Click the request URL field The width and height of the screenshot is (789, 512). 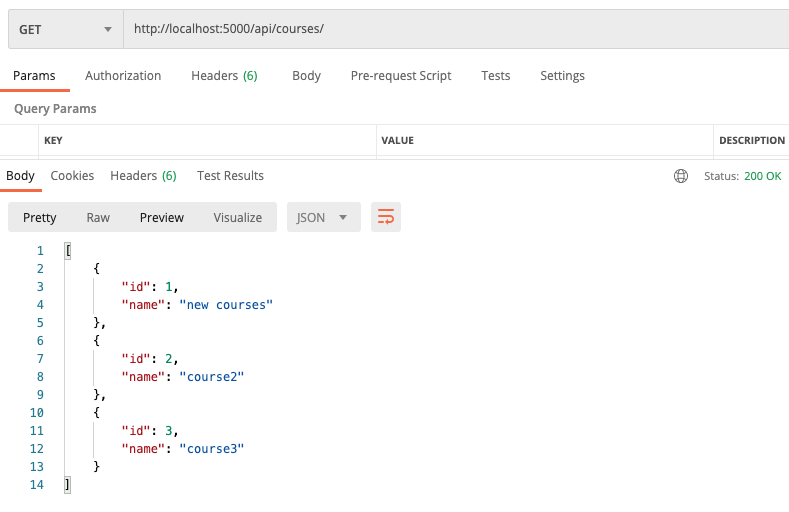coord(456,29)
